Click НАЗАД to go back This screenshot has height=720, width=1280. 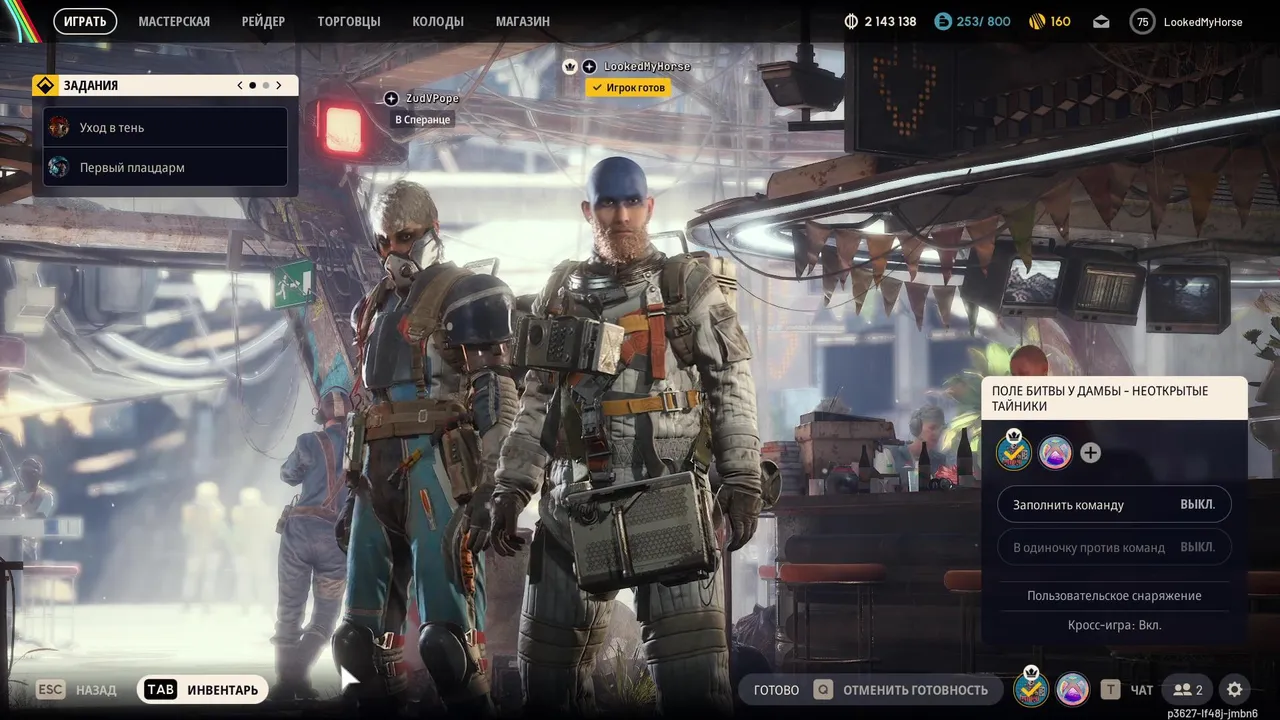(96, 690)
